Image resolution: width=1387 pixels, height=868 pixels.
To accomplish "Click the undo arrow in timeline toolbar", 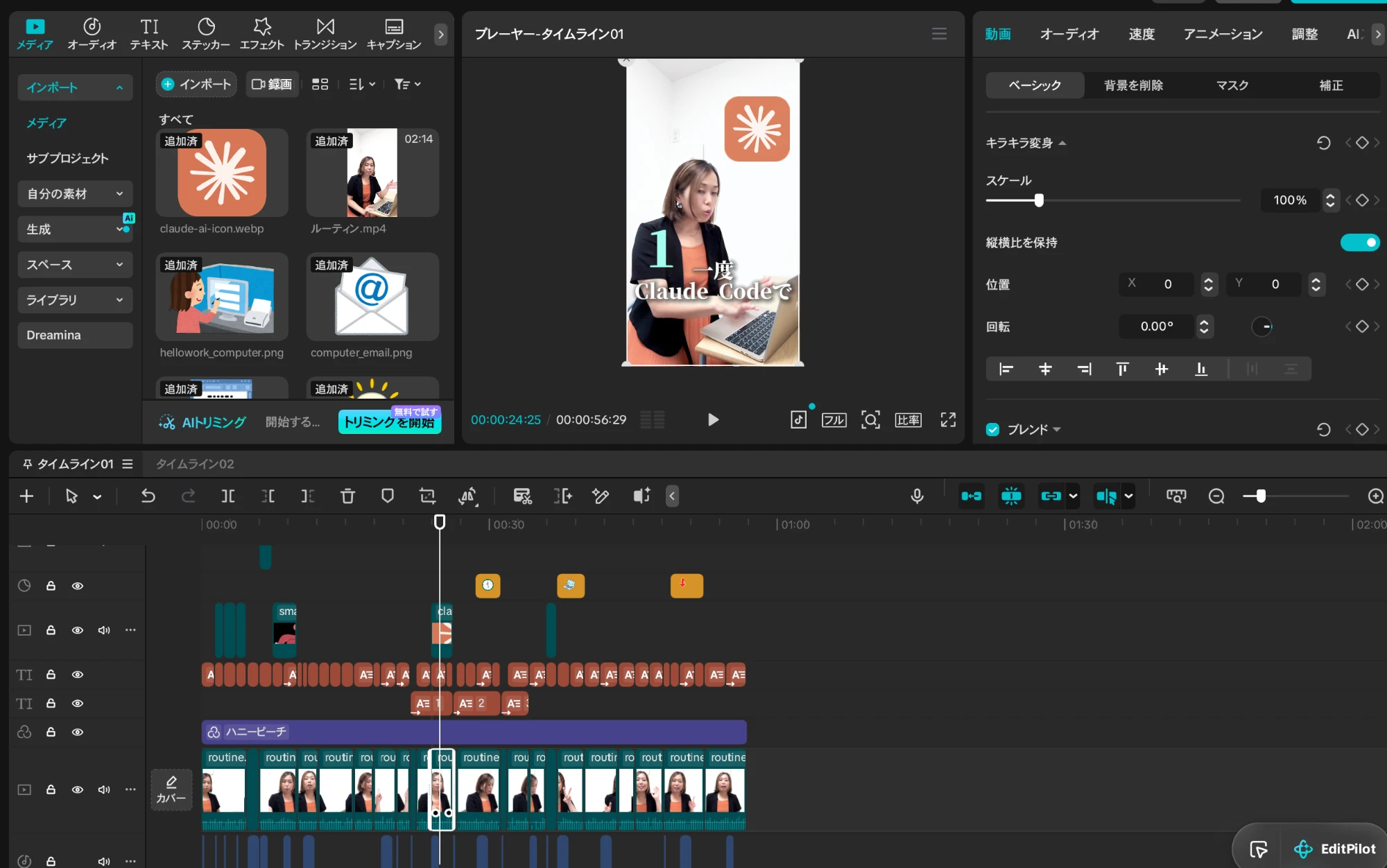I will 148,496.
